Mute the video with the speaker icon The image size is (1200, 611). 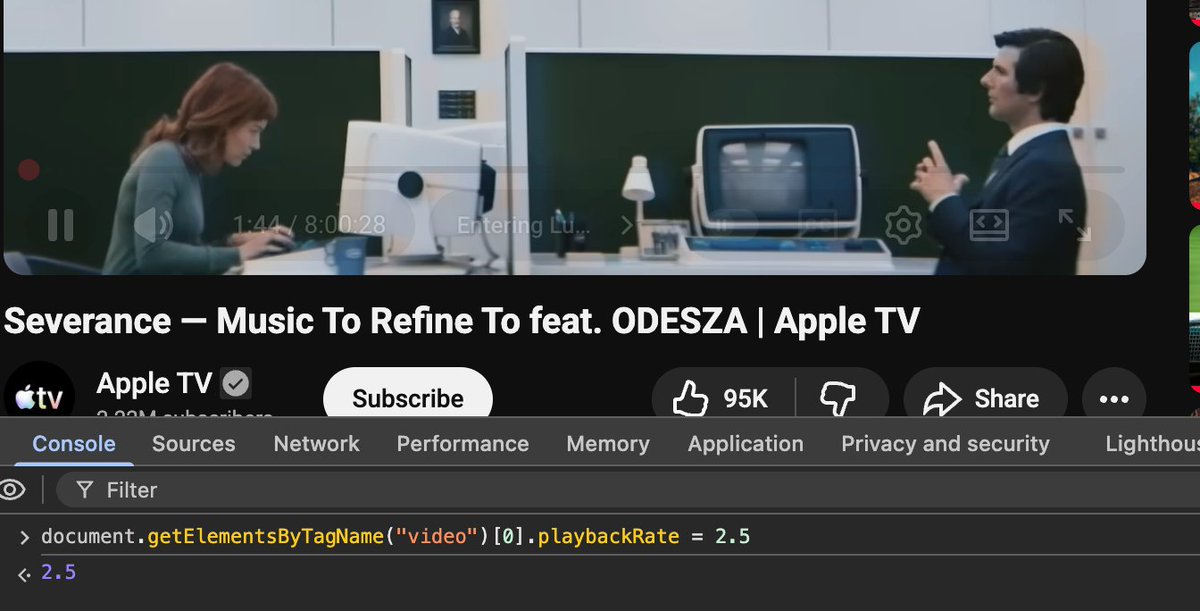(x=153, y=225)
